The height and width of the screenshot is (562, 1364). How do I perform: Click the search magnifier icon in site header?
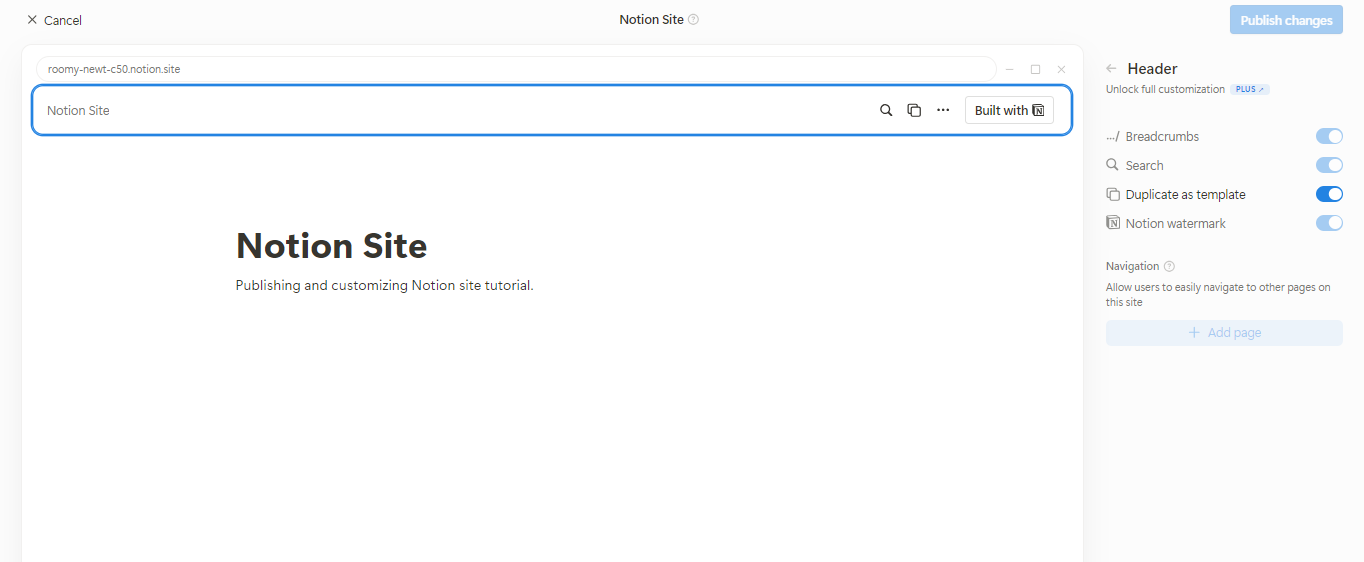pyautogui.click(x=886, y=110)
